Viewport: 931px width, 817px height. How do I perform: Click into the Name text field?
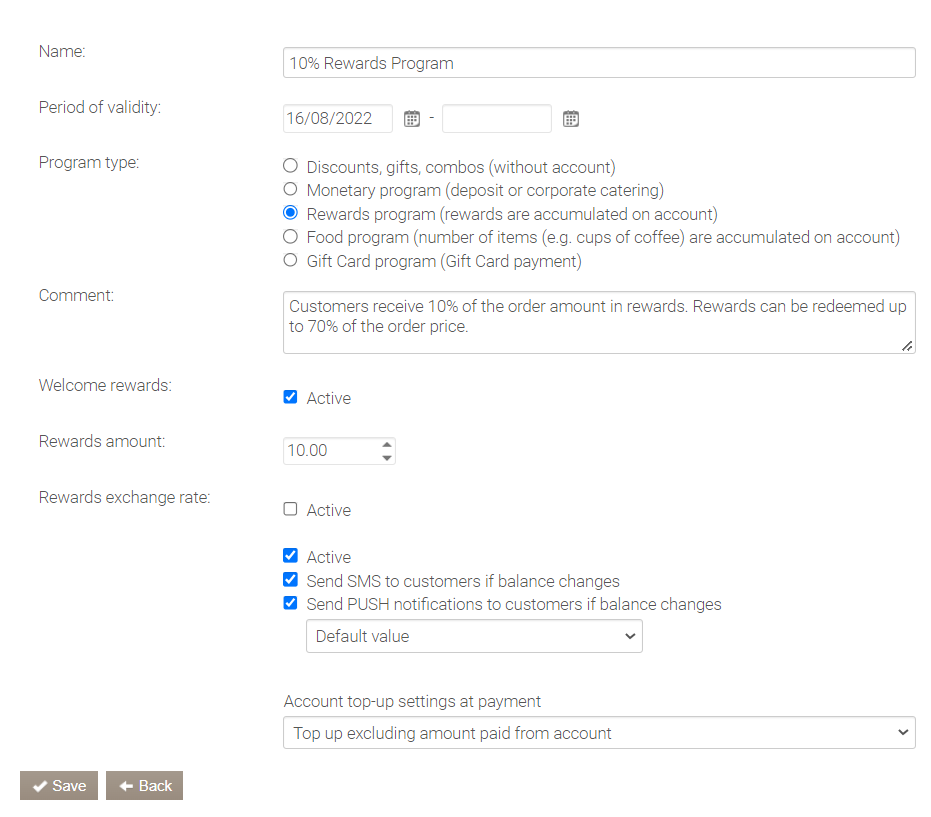tap(598, 63)
